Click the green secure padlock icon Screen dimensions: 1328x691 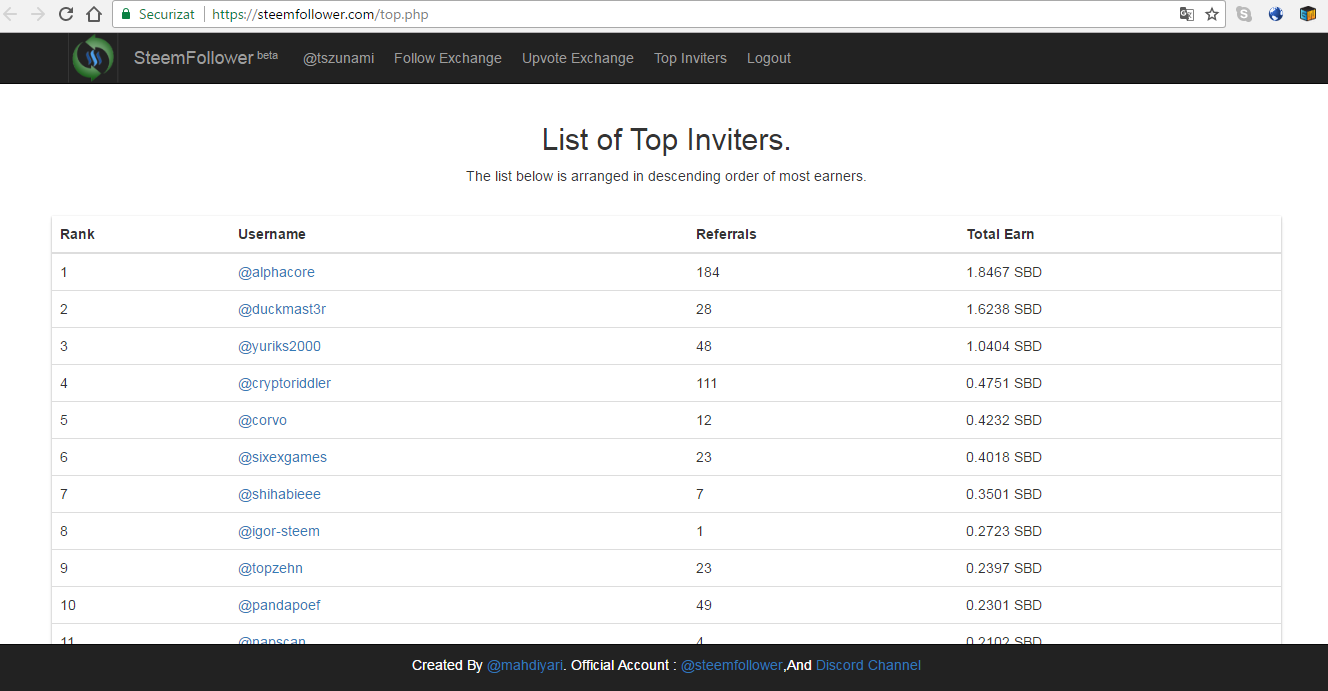pos(126,15)
